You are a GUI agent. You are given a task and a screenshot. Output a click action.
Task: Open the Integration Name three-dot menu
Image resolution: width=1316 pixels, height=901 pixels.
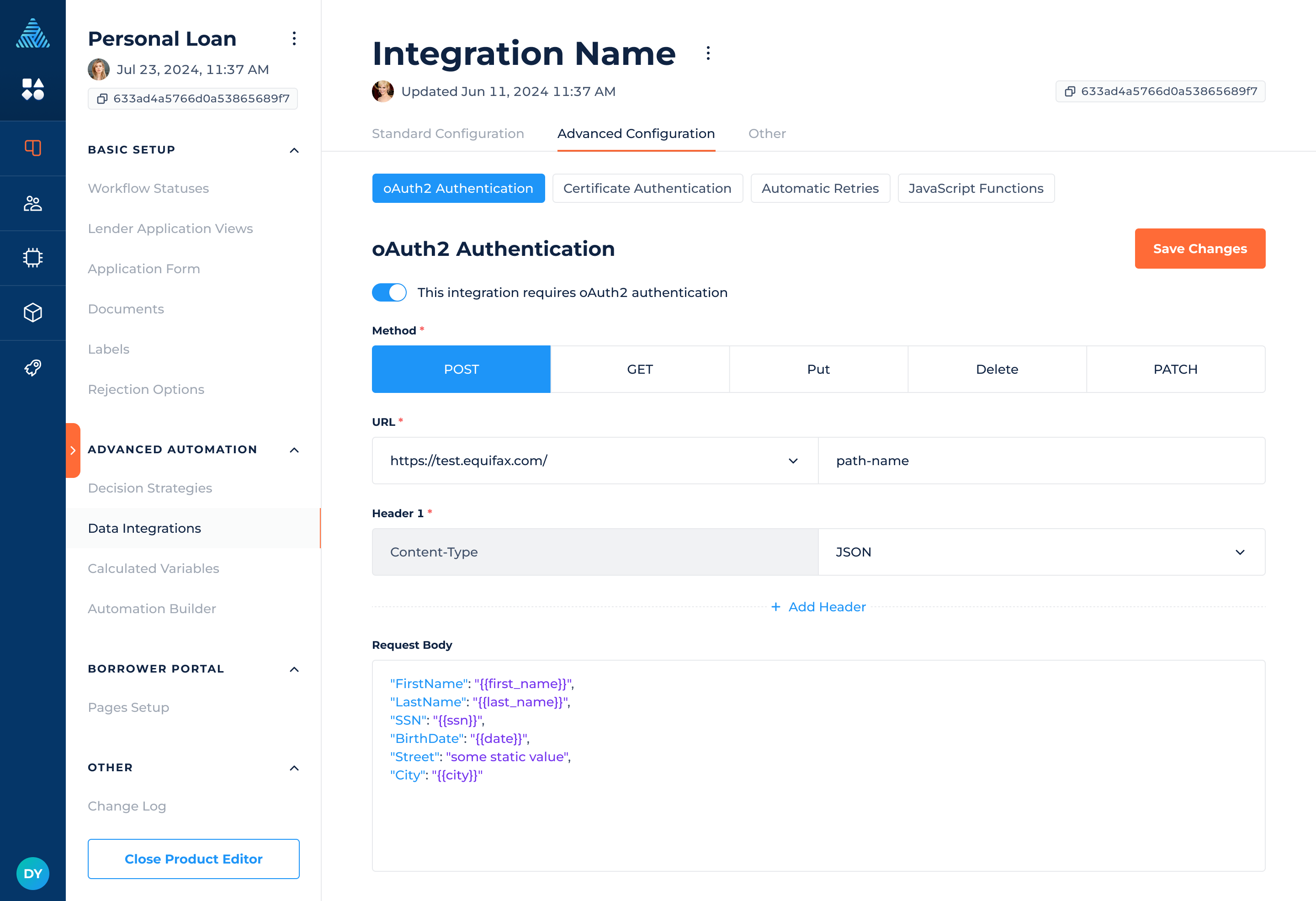pos(708,53)
